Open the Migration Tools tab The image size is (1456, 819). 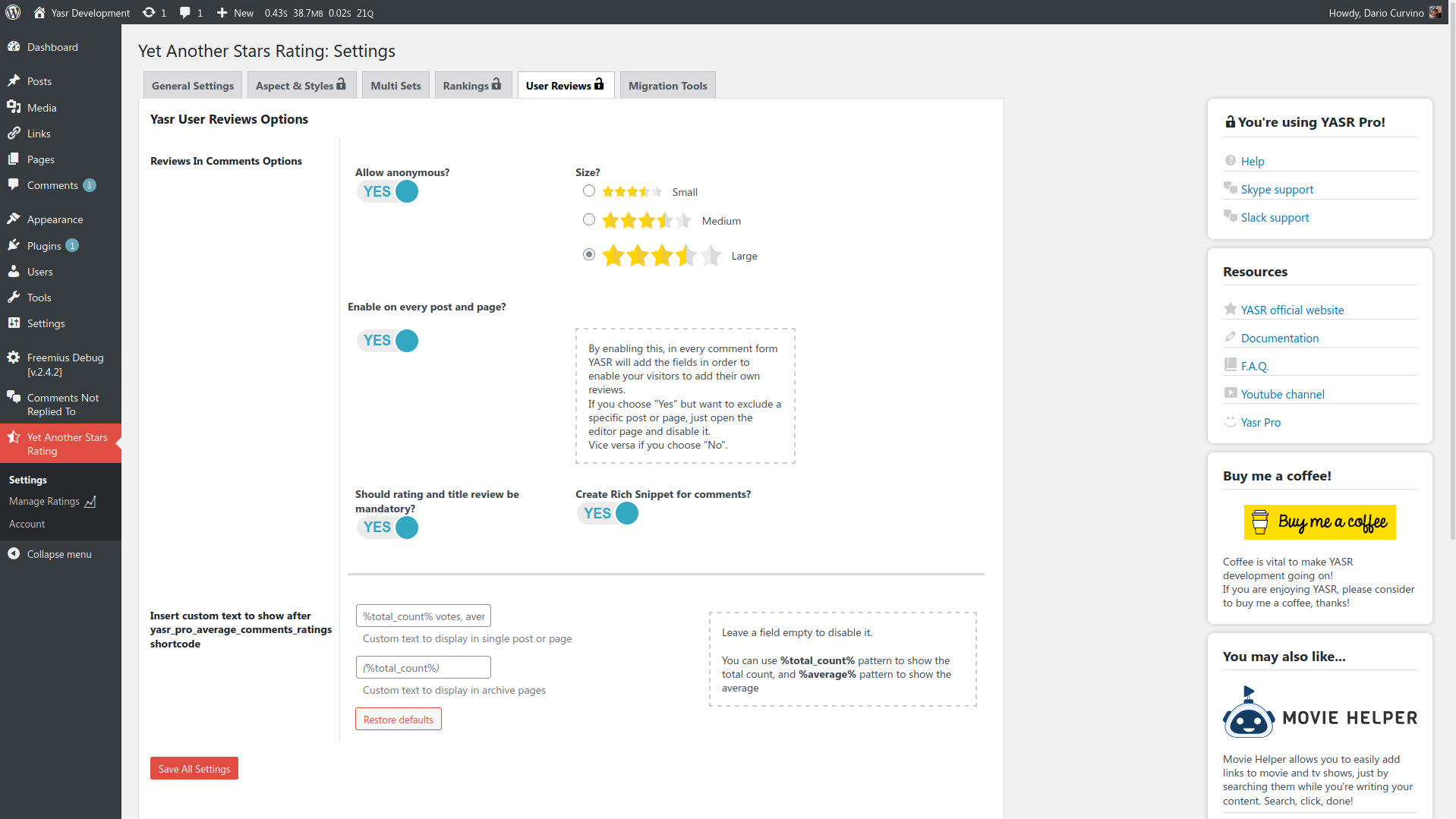tap(667, 85)
